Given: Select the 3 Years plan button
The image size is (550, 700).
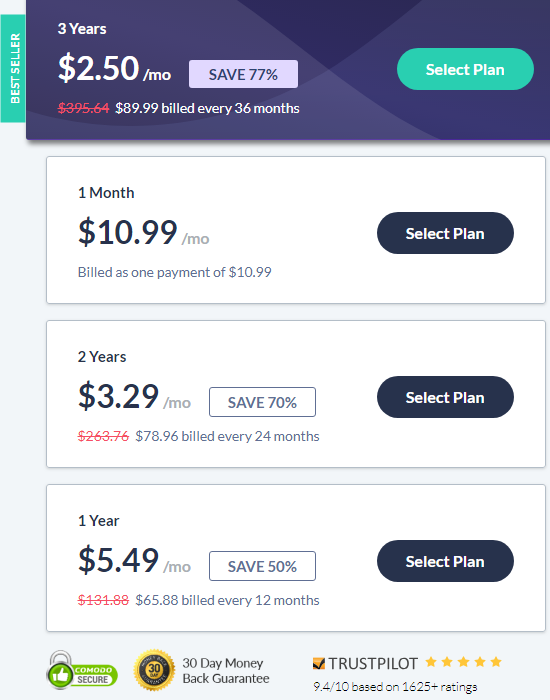Looking at the screenshot, I should point(465,69).
